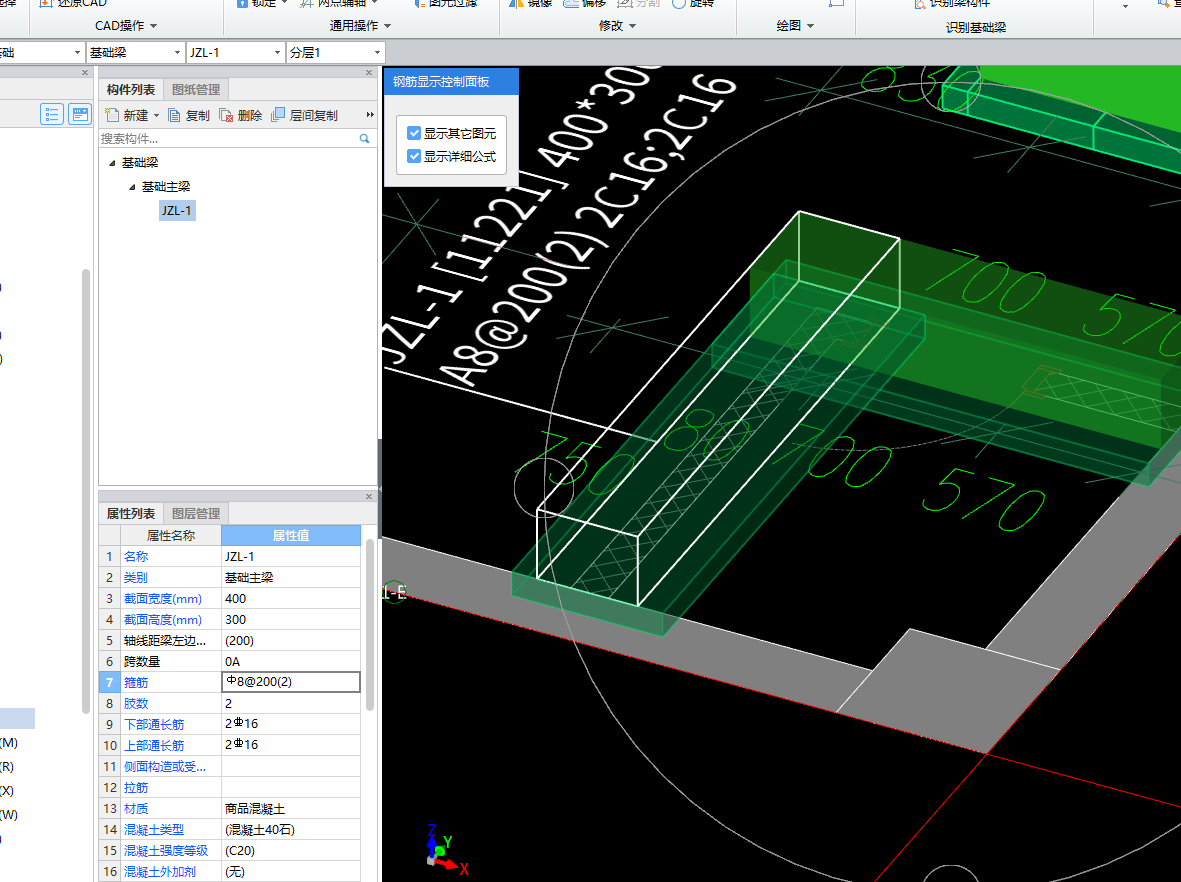
Task: Select JZL-1 in the component tree
Action: click(177, 210)
